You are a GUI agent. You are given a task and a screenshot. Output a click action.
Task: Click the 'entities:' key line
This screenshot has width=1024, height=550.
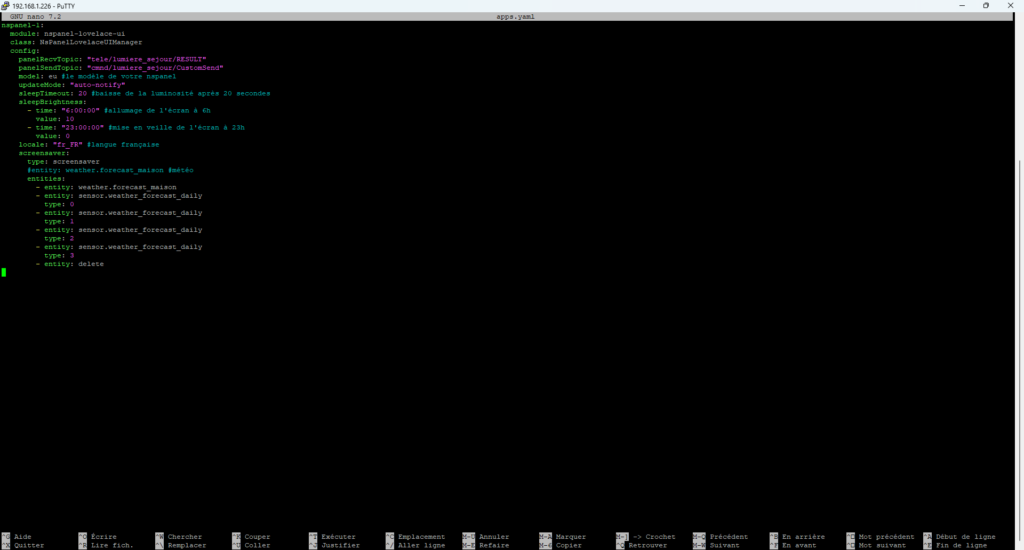46,178
